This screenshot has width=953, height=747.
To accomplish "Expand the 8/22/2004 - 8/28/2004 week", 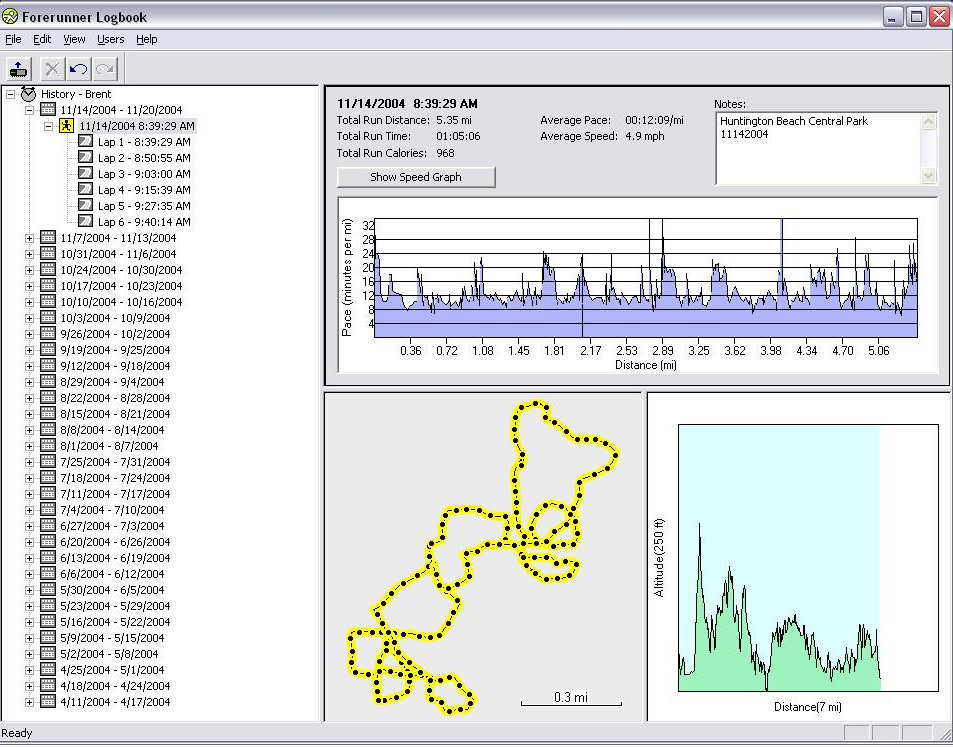I will tap(29, 398).
